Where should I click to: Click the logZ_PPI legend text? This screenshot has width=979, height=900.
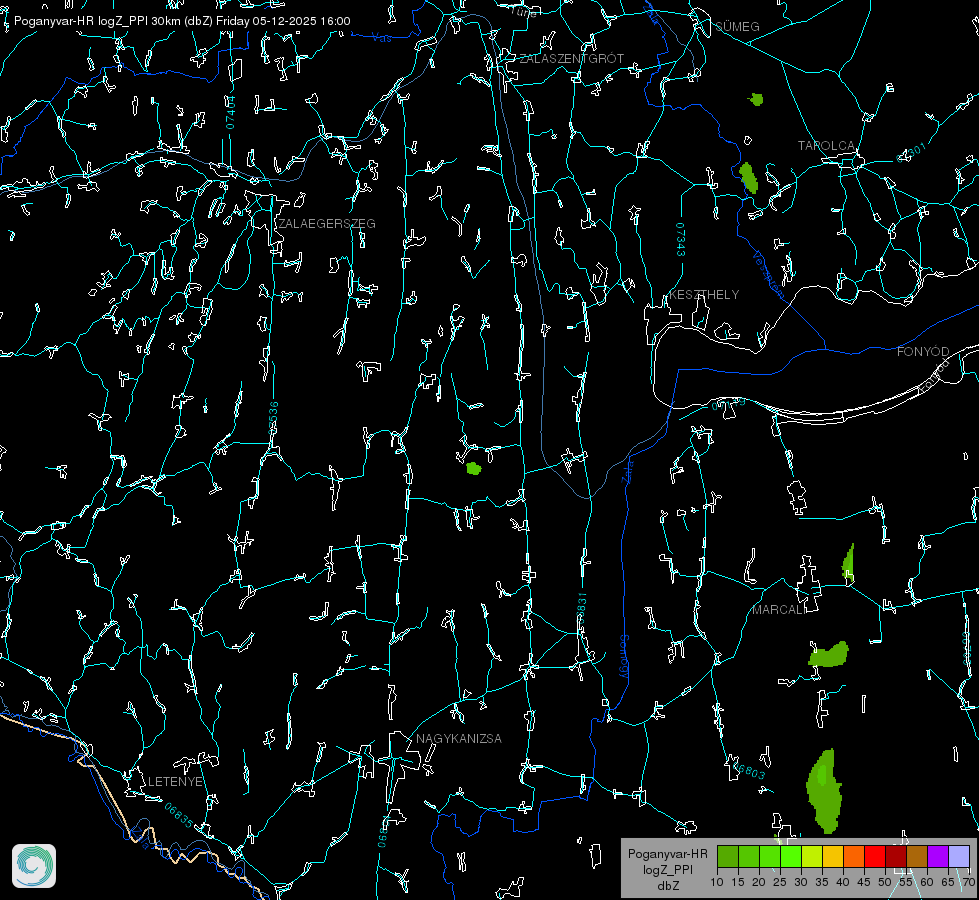coord(667,869)
